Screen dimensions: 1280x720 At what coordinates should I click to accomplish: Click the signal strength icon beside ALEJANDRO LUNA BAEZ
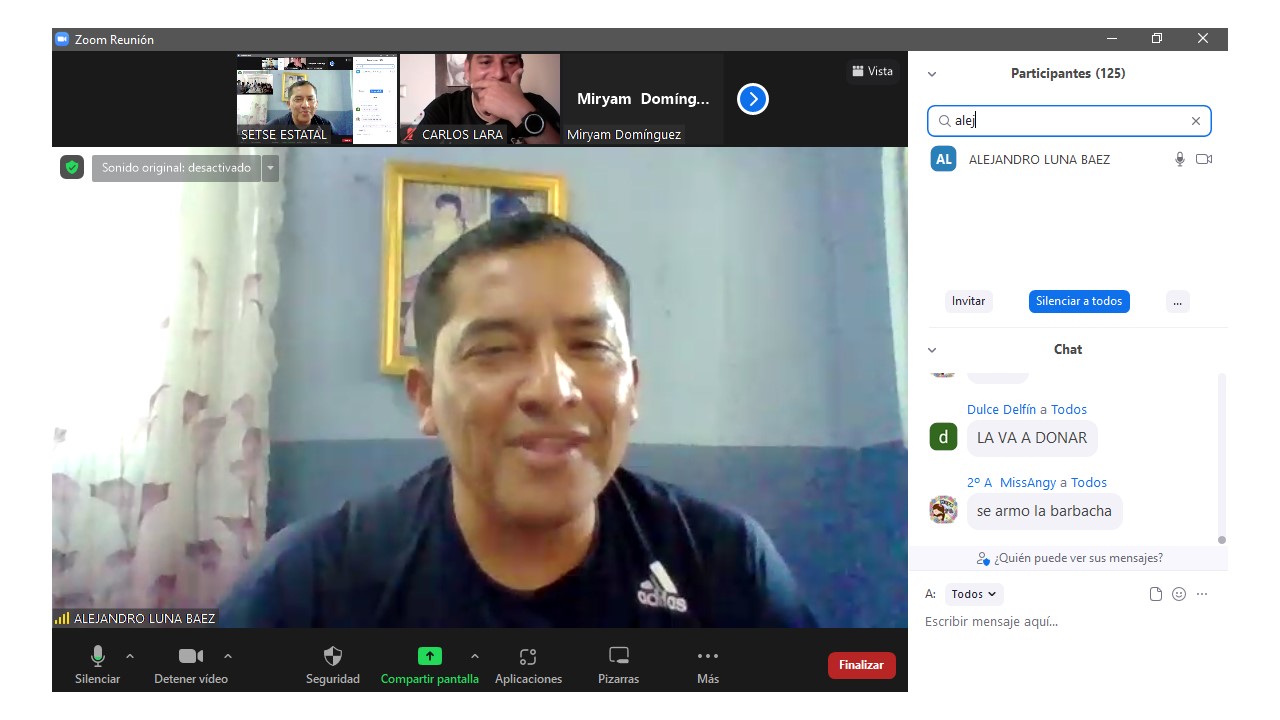click(62, 618)
